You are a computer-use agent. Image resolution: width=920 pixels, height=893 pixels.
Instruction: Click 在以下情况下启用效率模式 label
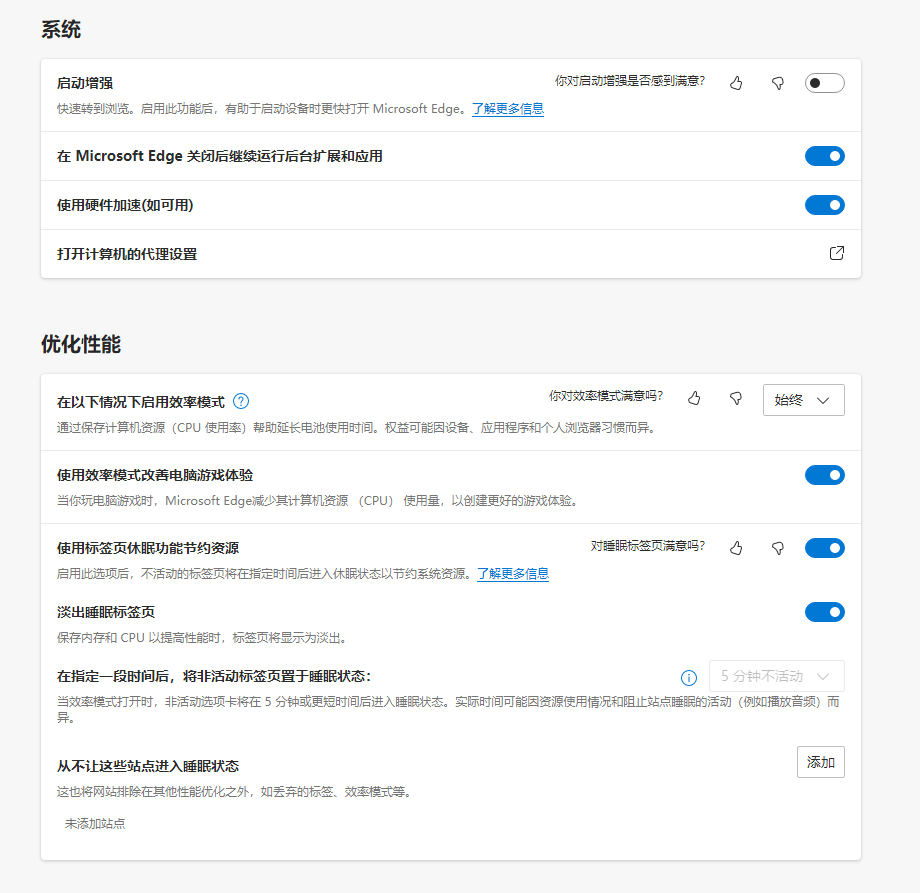click(141, 402)
